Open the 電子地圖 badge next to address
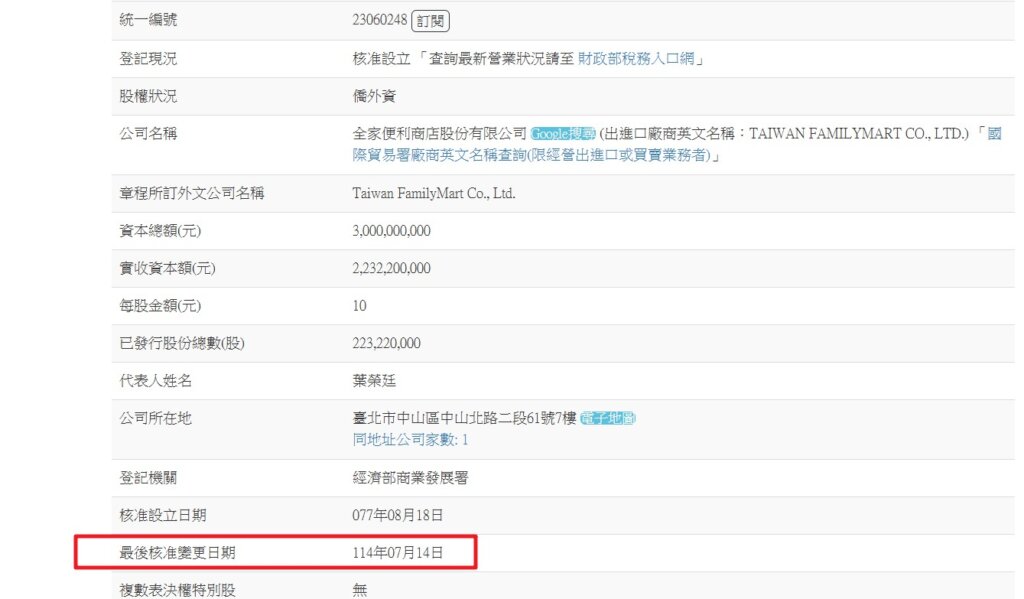The height and width of the screenshot is (599, 1024). pos(607,419)
